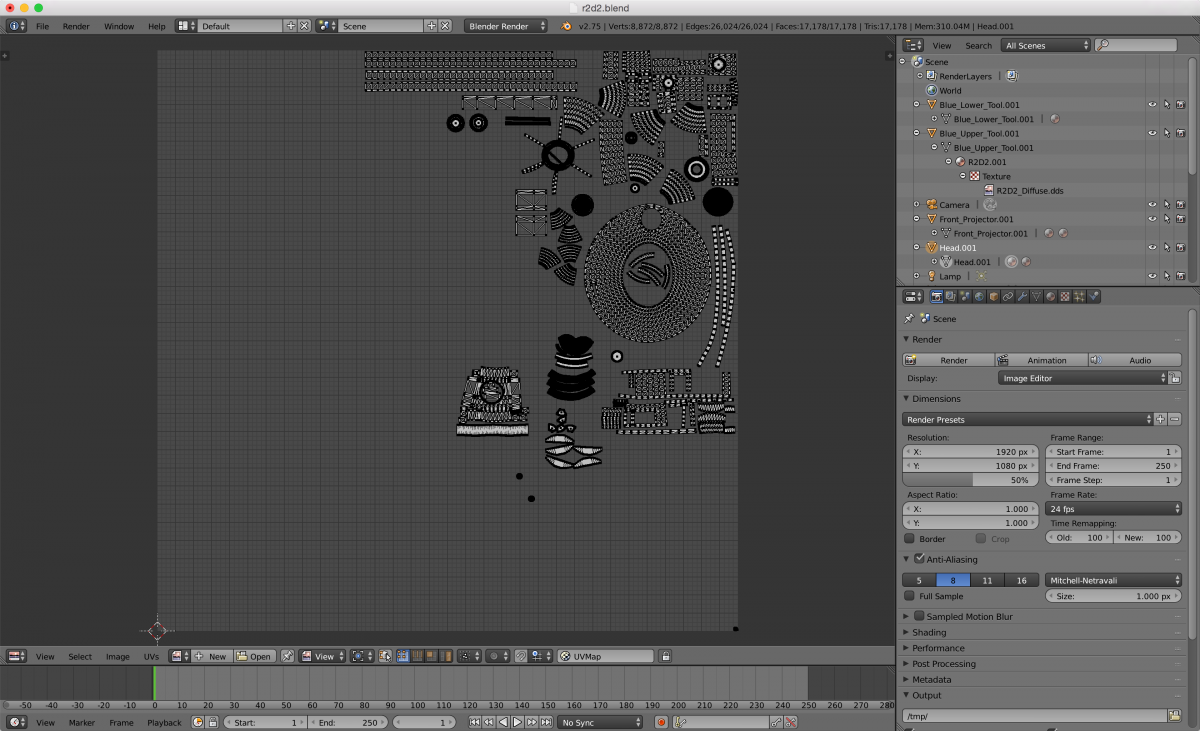Jump to last frame in timeline
1200x731 pixels.
click(546, 722)
